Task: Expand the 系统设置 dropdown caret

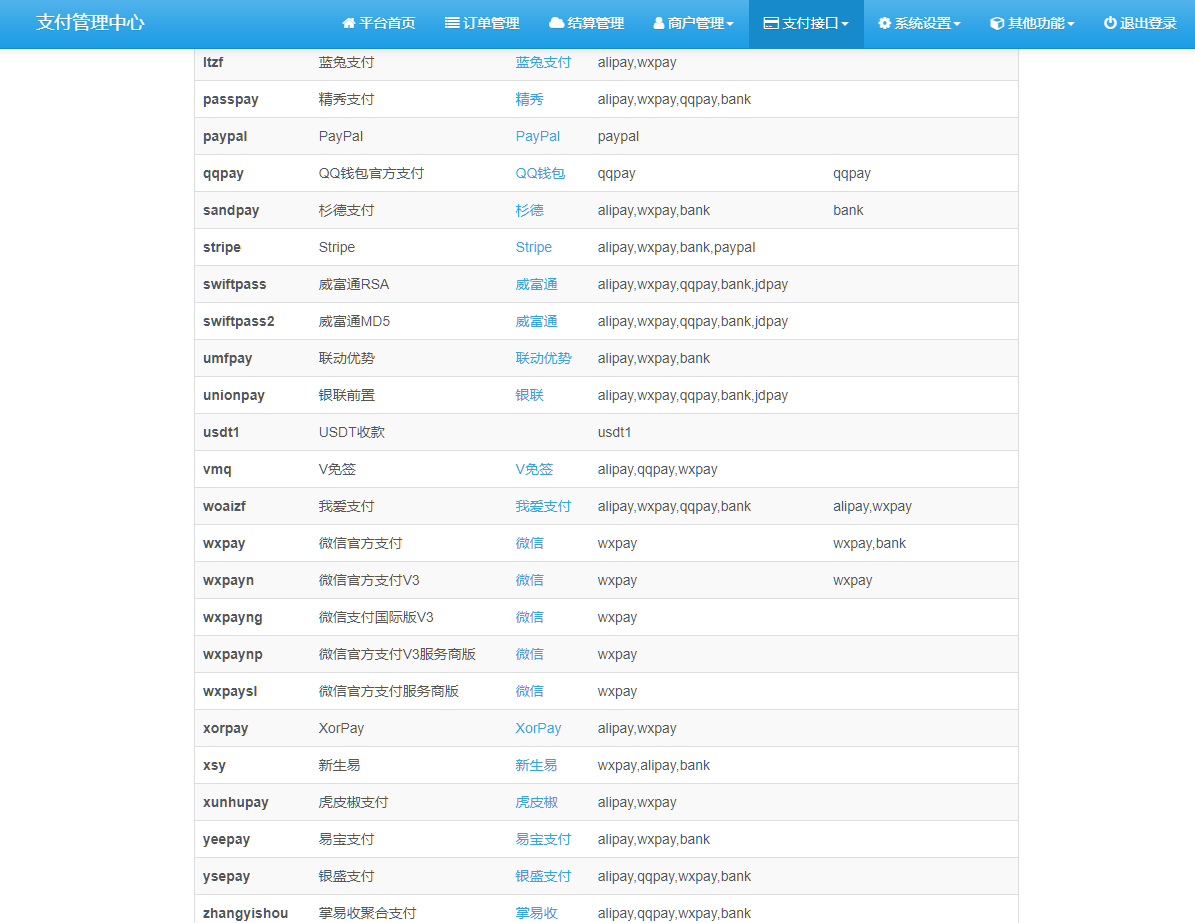Action: tap(957, 24)
